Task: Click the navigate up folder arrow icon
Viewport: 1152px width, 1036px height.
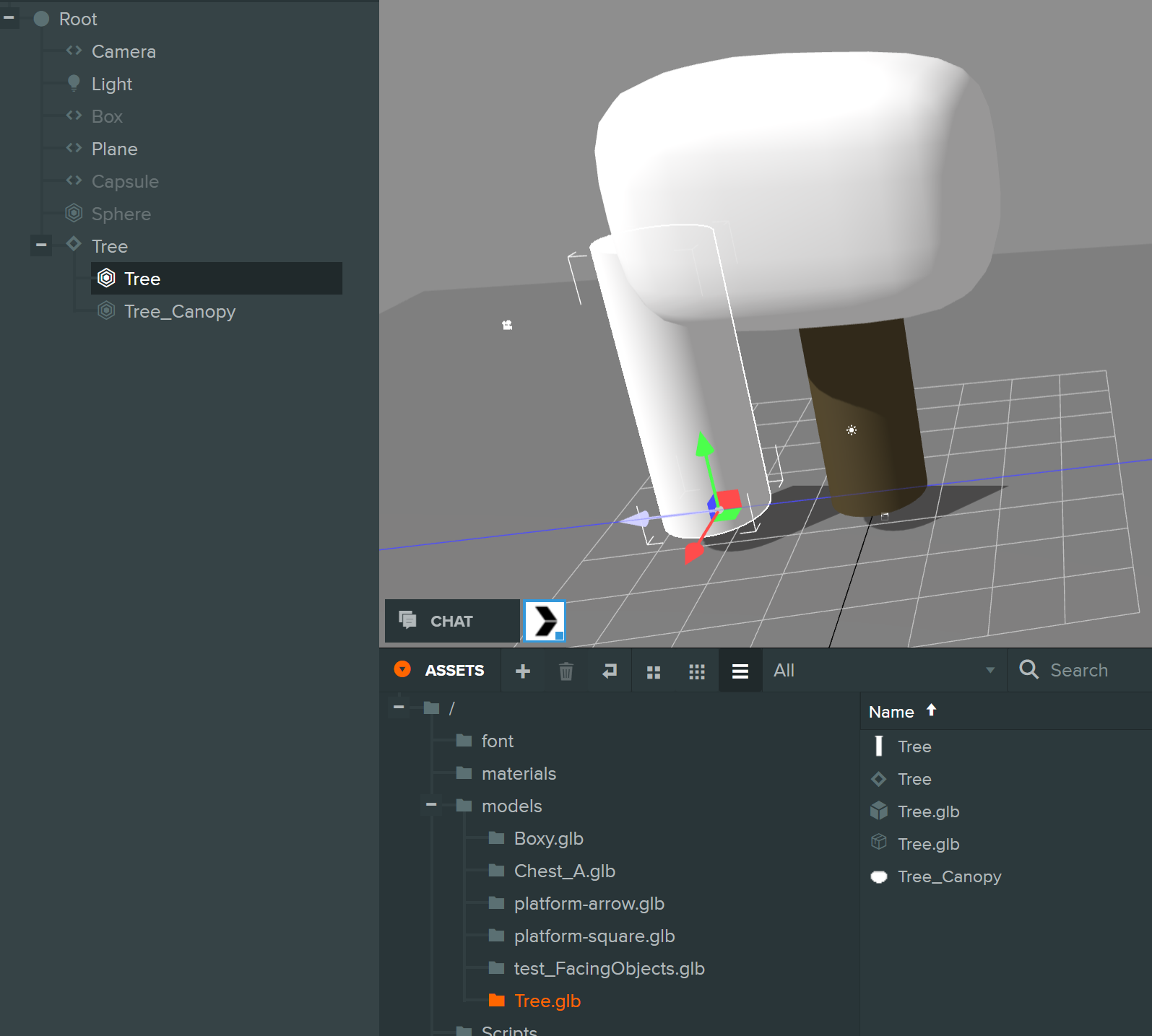Action: (610, 671)
